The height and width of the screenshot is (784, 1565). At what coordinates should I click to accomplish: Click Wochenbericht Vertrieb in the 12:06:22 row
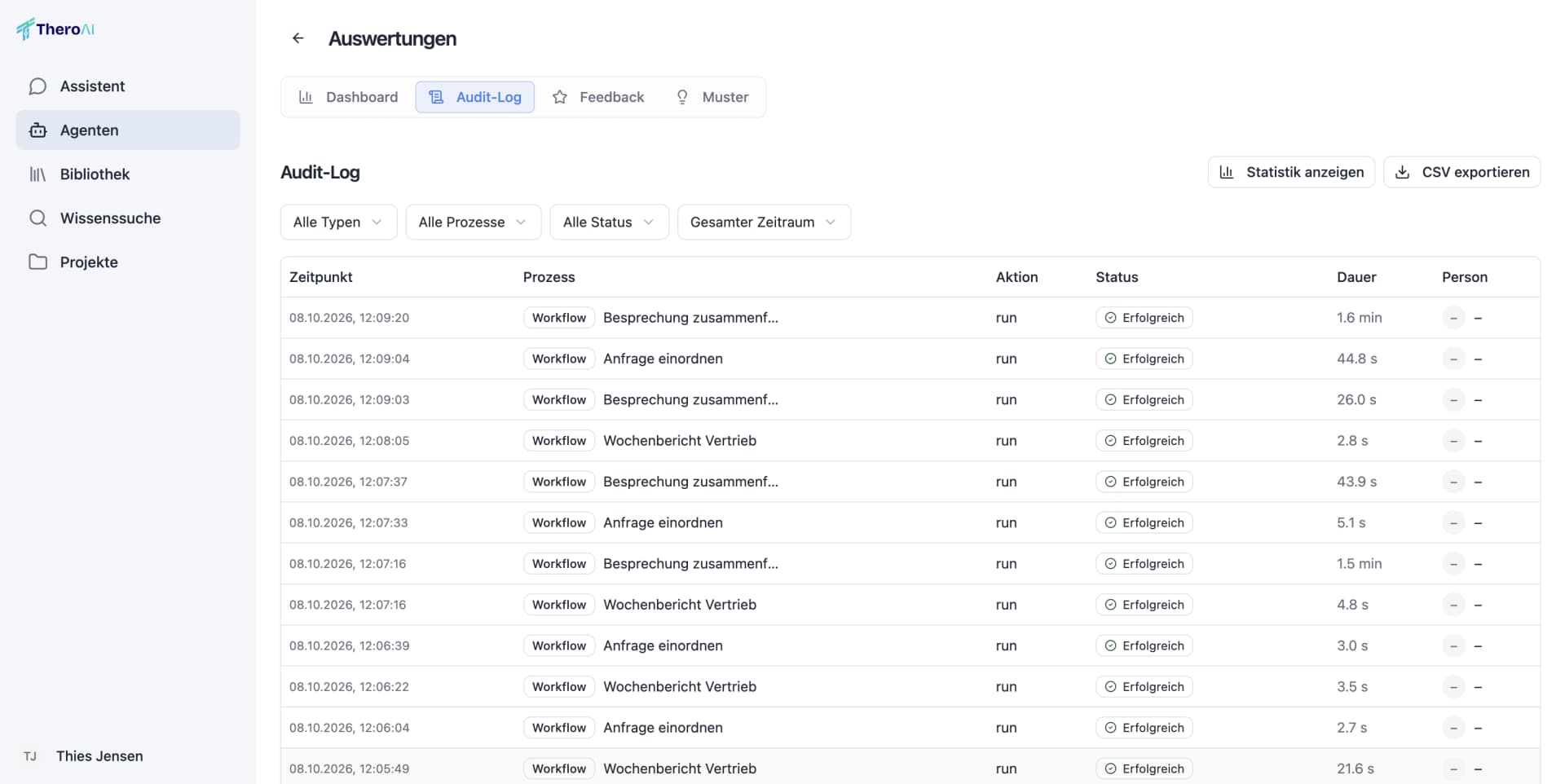coord(680,687)
